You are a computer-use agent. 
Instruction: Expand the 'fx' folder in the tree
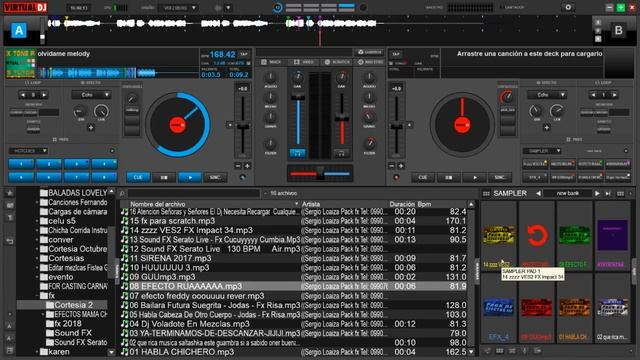[37, 296]
